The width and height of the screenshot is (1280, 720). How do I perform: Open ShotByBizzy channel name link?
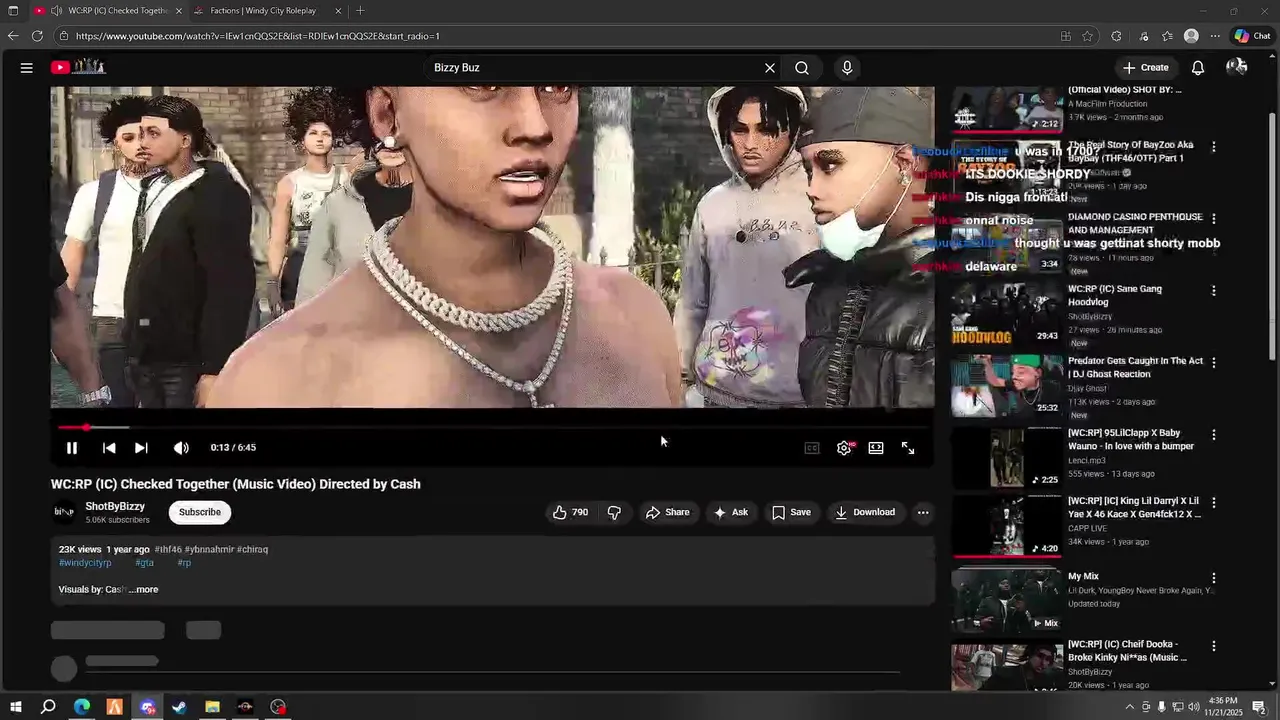(115, 506)
